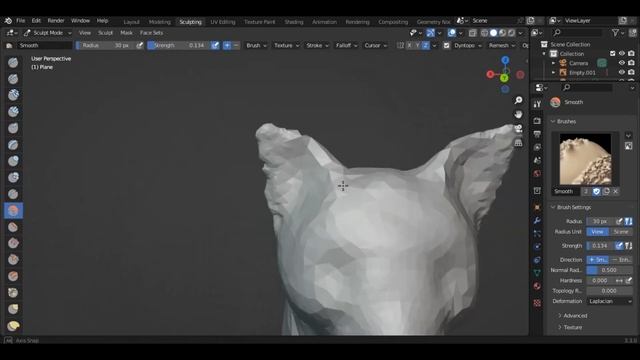Viewport: 640px width, 360px height.
Task: Open the Sculpt Mode dropdown
Action: (47, 33)
